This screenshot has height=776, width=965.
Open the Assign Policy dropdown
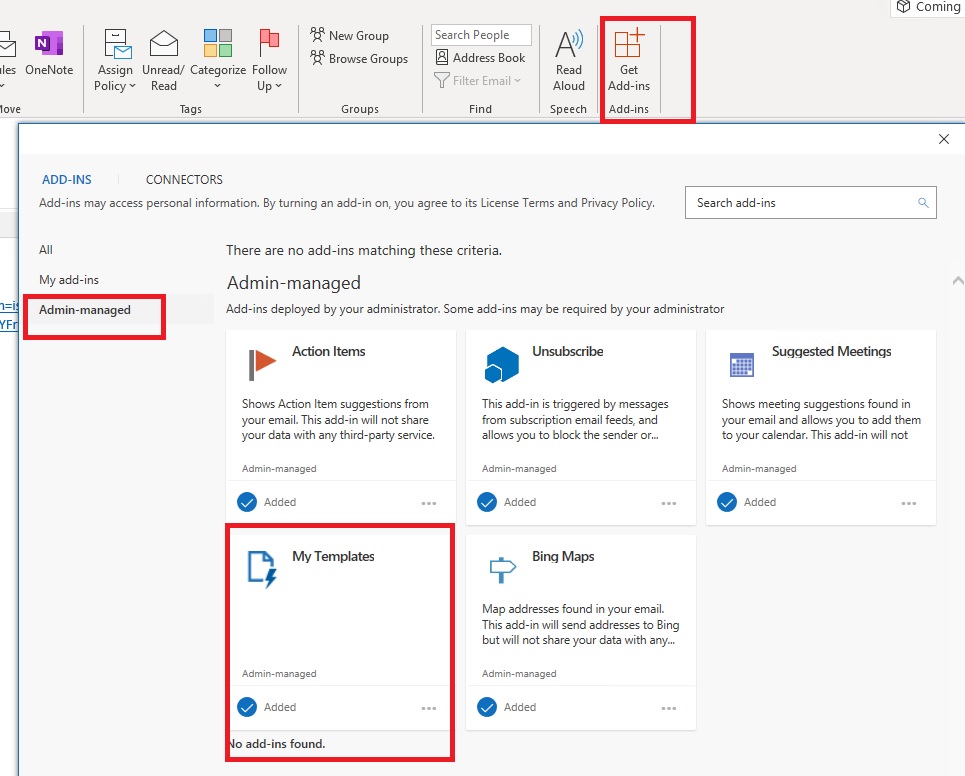(x=115, y=61)
